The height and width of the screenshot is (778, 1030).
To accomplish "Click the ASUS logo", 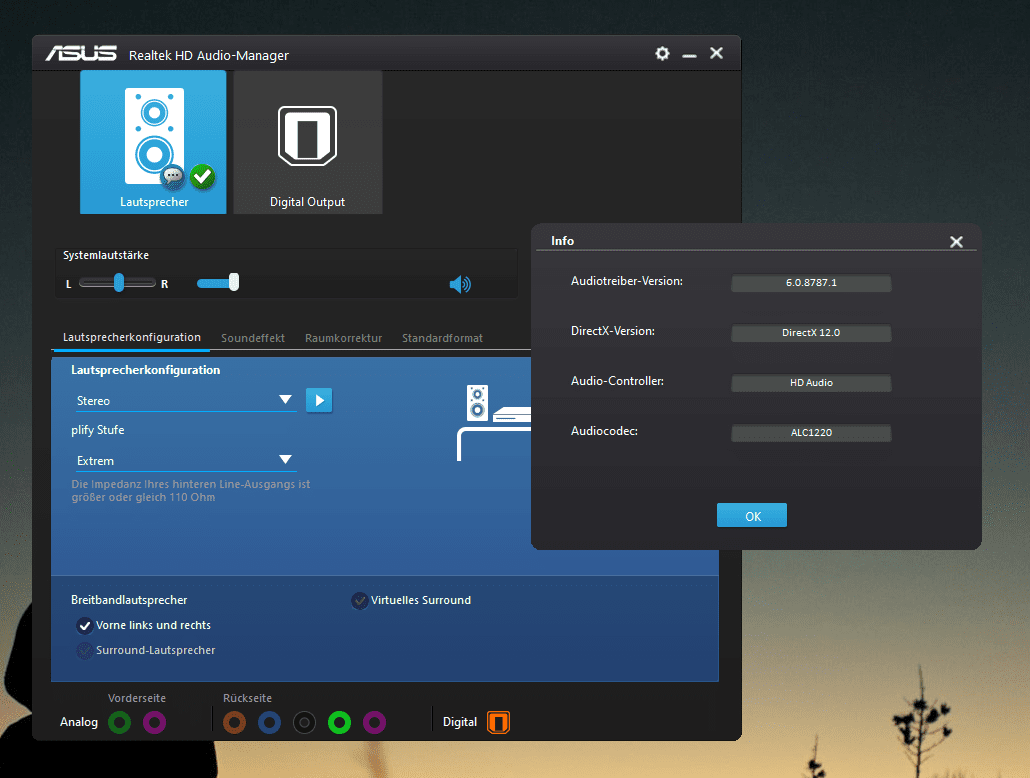I will 81,53.
